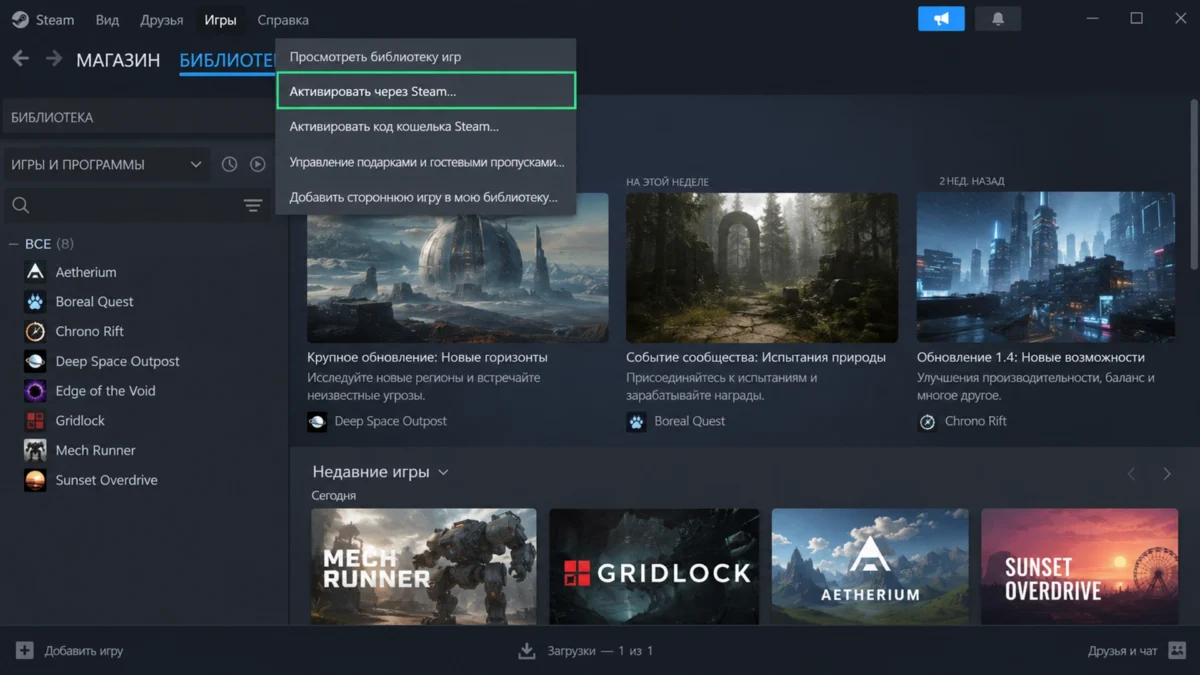Select Добавить стороннюю игру в мою библиотеку…
The image size is (1200, 675).
click(x=426, y=197)
